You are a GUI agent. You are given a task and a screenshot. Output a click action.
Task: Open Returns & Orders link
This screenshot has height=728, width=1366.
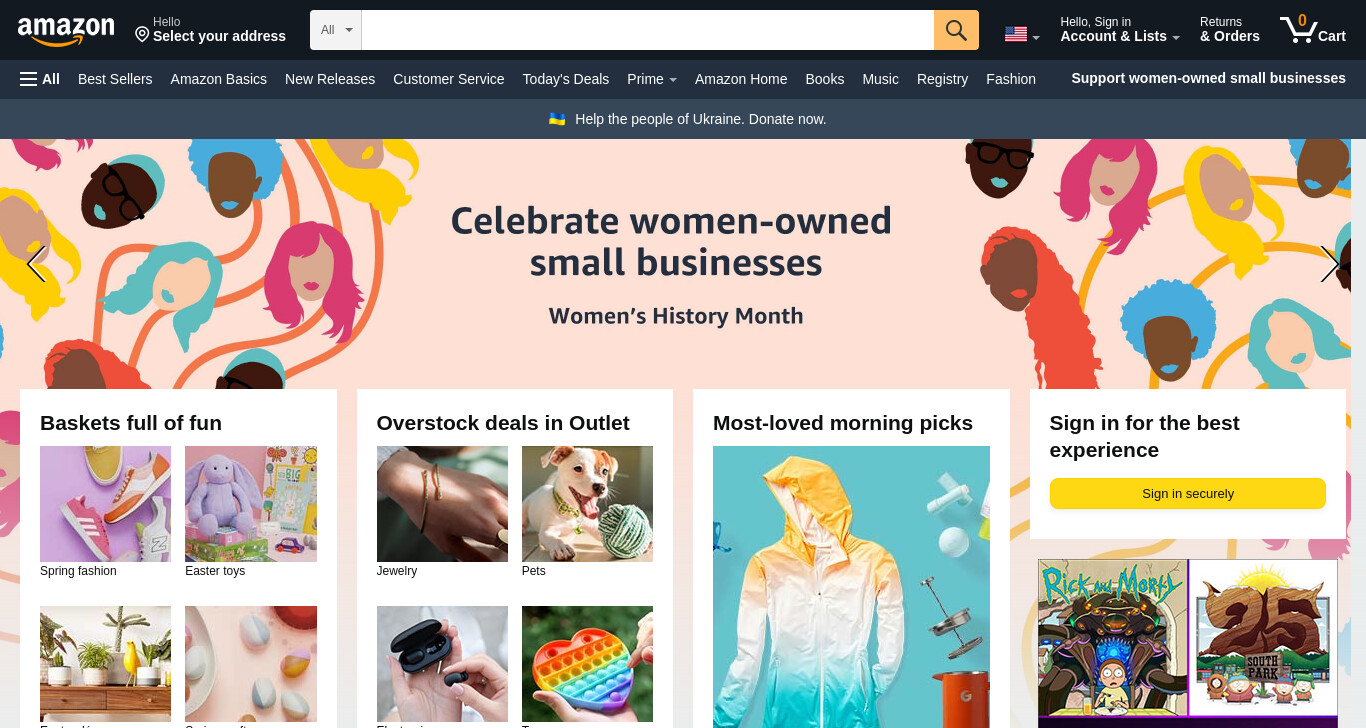point(1230,30)
